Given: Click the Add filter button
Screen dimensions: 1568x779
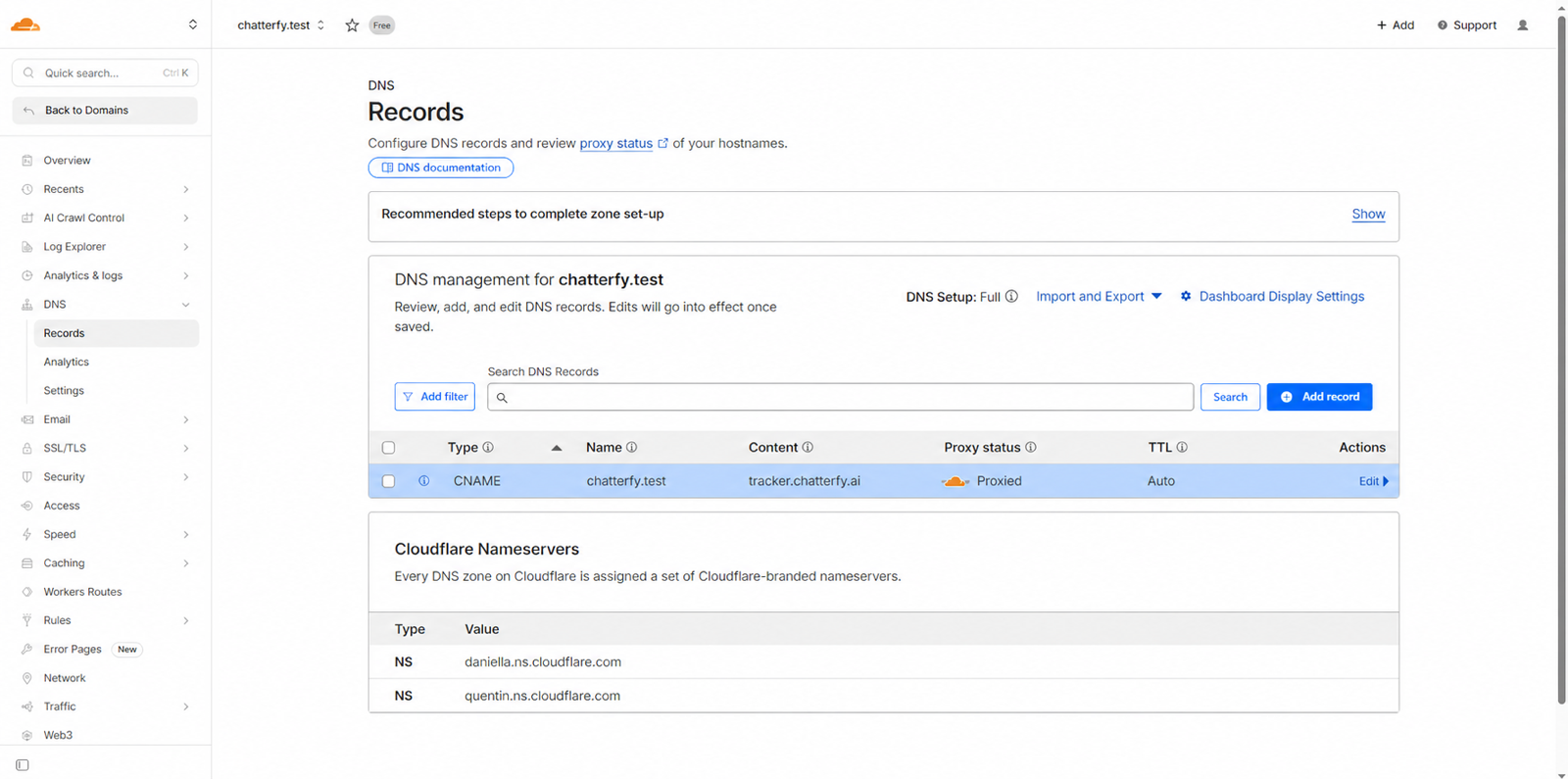Looking at the screenshot, I should point(435,397).
